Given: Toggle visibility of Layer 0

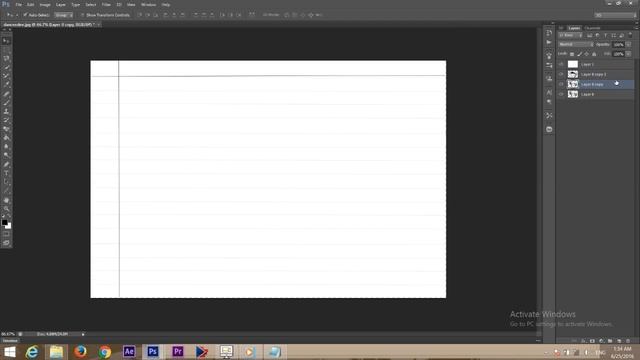Looking at the screenshot, I should (561, 94).
